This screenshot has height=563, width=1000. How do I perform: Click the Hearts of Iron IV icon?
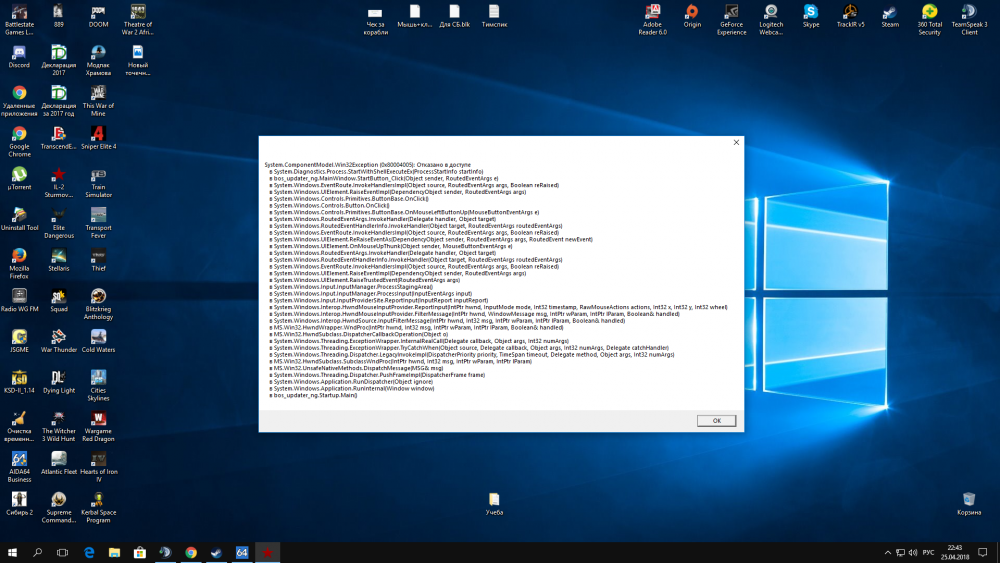(x=98, y=459)
